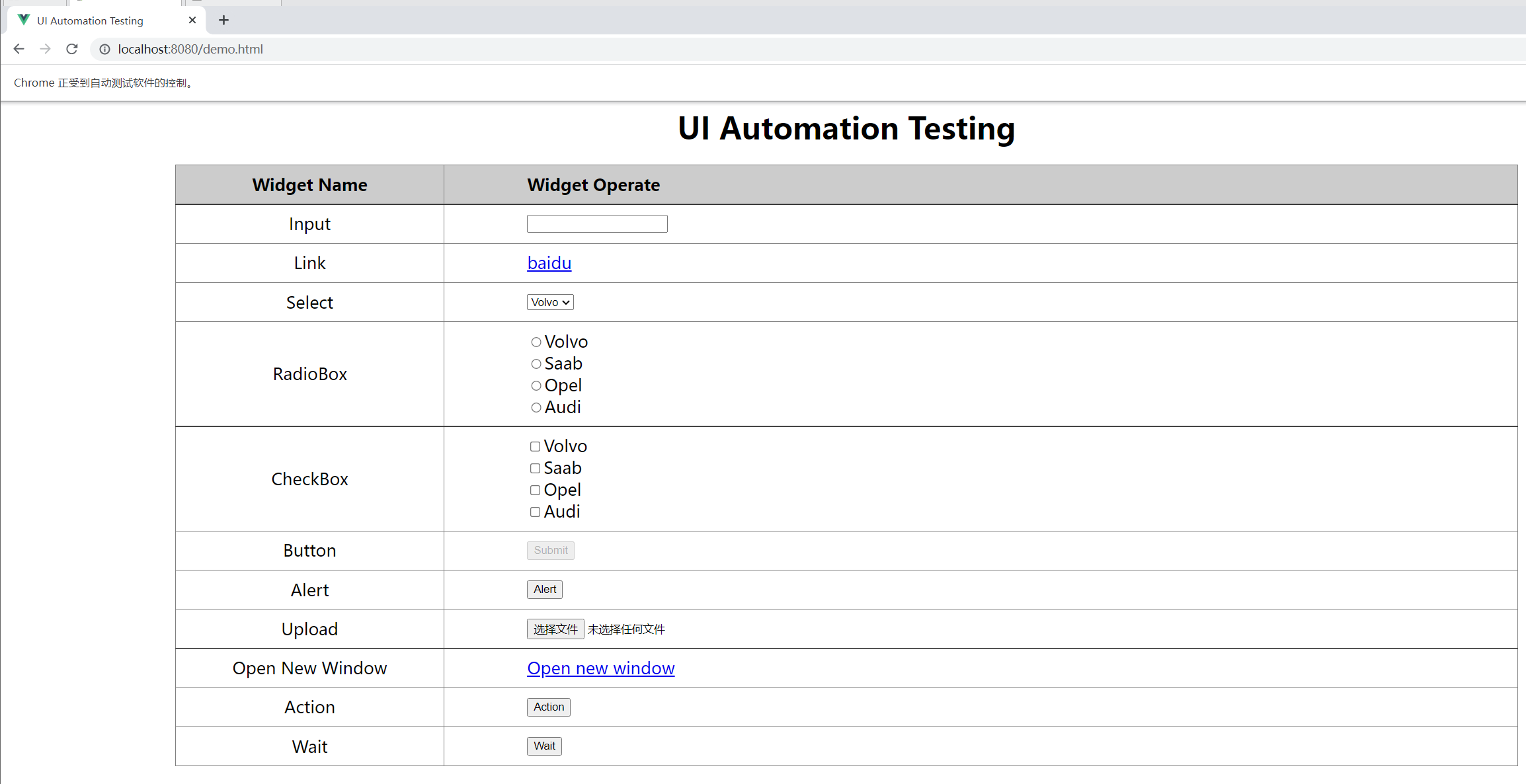
Task: Open a new tab with plus icon
Action: (223, 20)
